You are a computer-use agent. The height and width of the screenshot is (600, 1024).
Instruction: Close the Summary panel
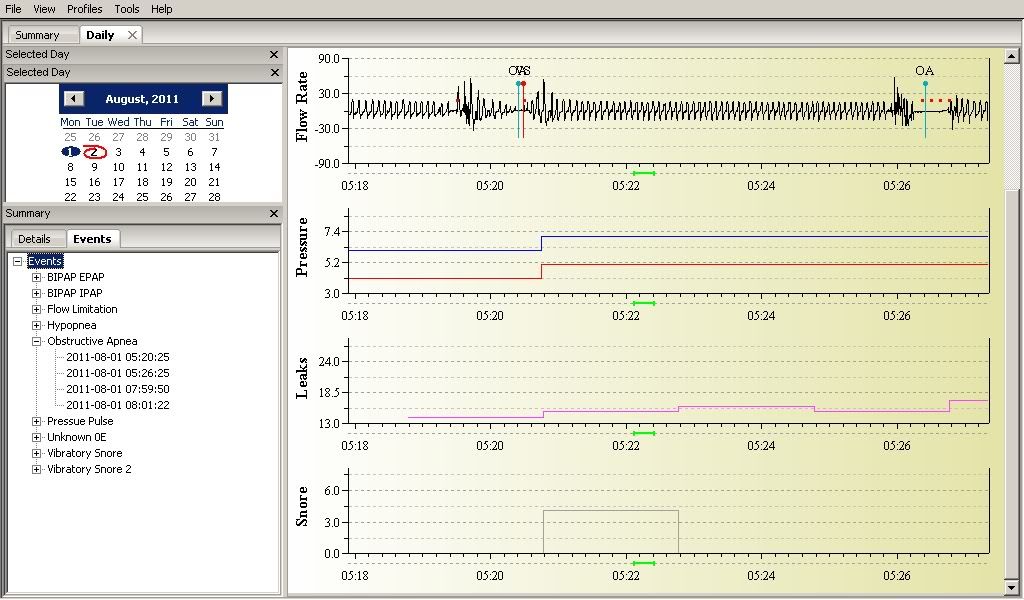tap(274, 213)
